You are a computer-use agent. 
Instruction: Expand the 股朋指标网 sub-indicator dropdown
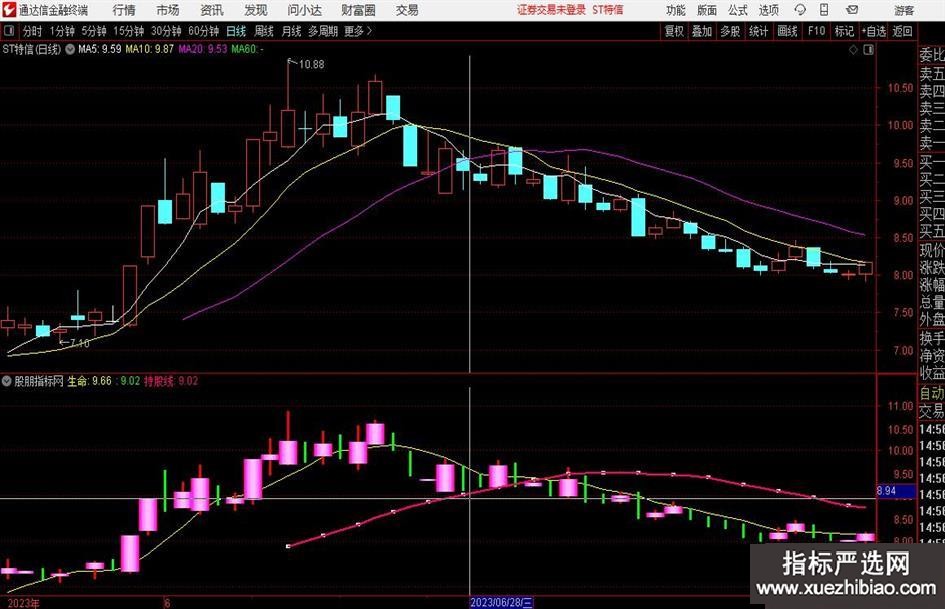7,381
